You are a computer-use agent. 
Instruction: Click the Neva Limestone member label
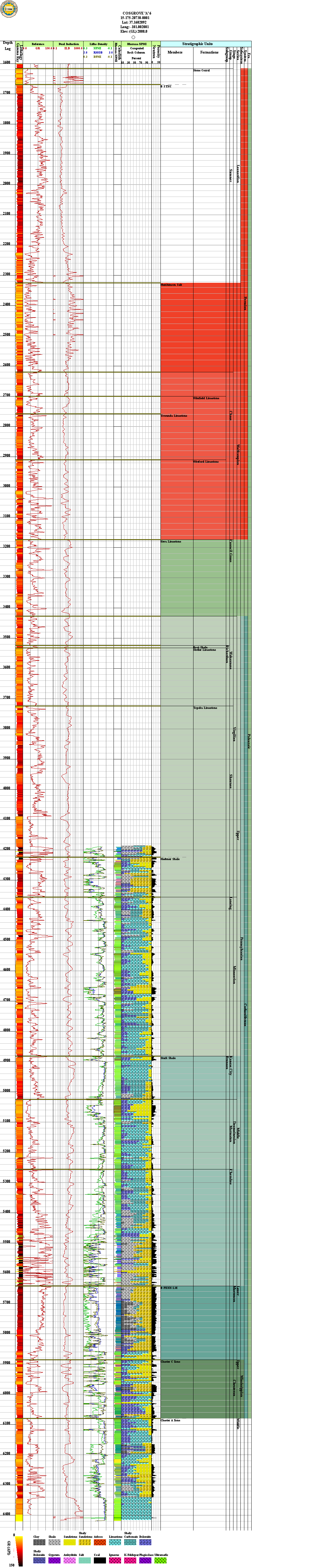[171, 541]
